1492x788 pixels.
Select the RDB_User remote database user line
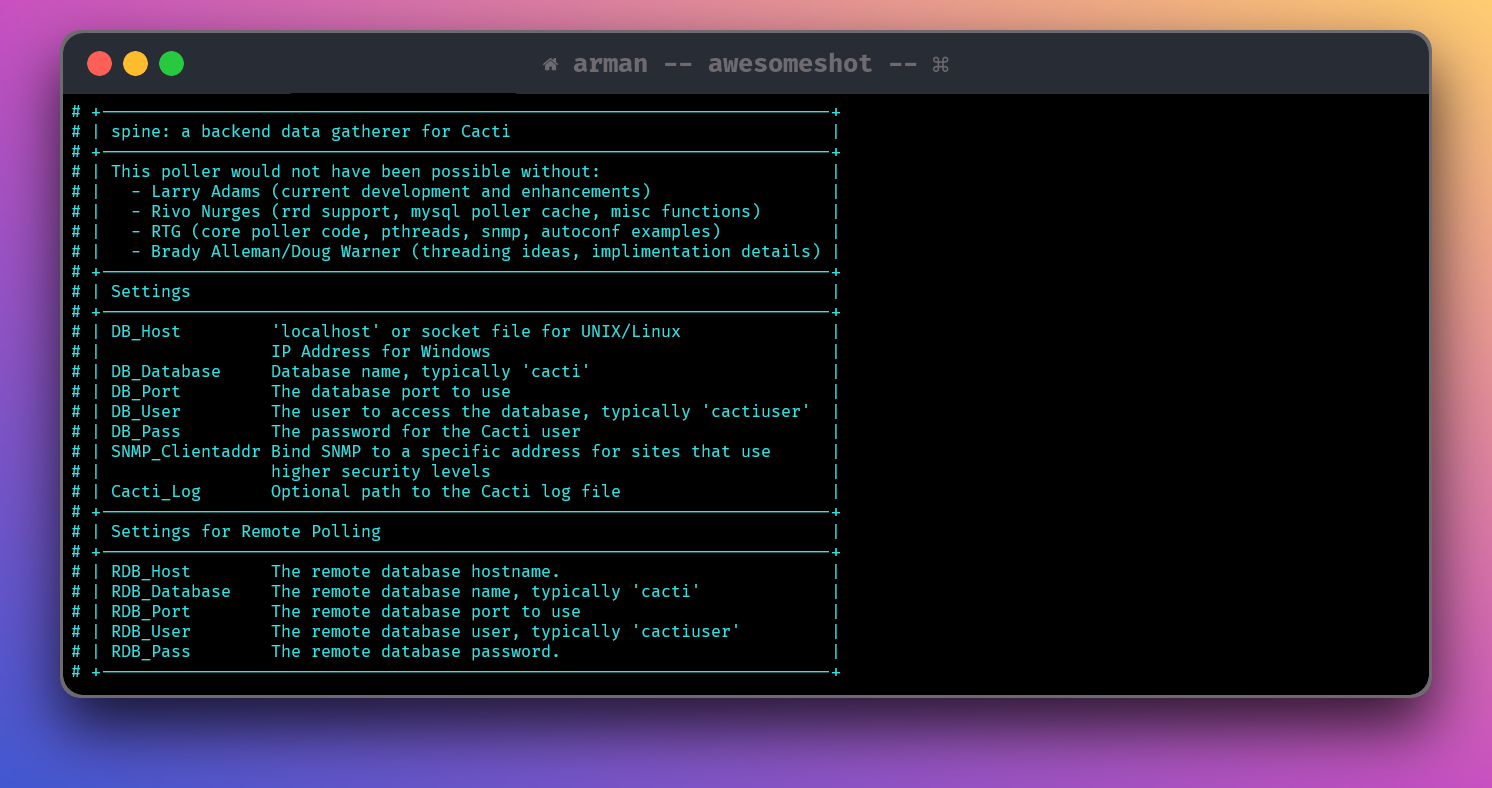(x=150, y=631)
